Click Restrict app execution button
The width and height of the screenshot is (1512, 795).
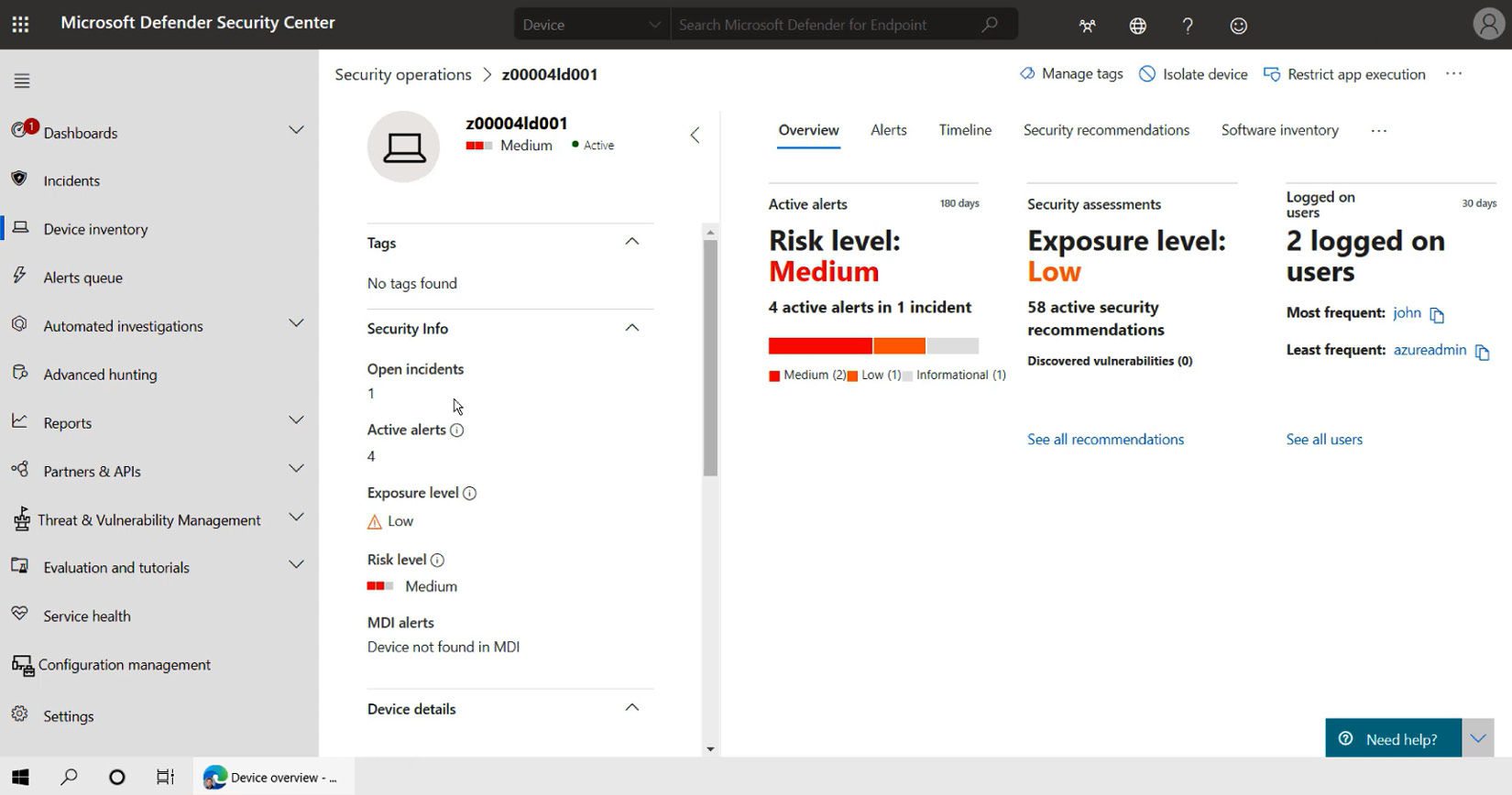1344,74
